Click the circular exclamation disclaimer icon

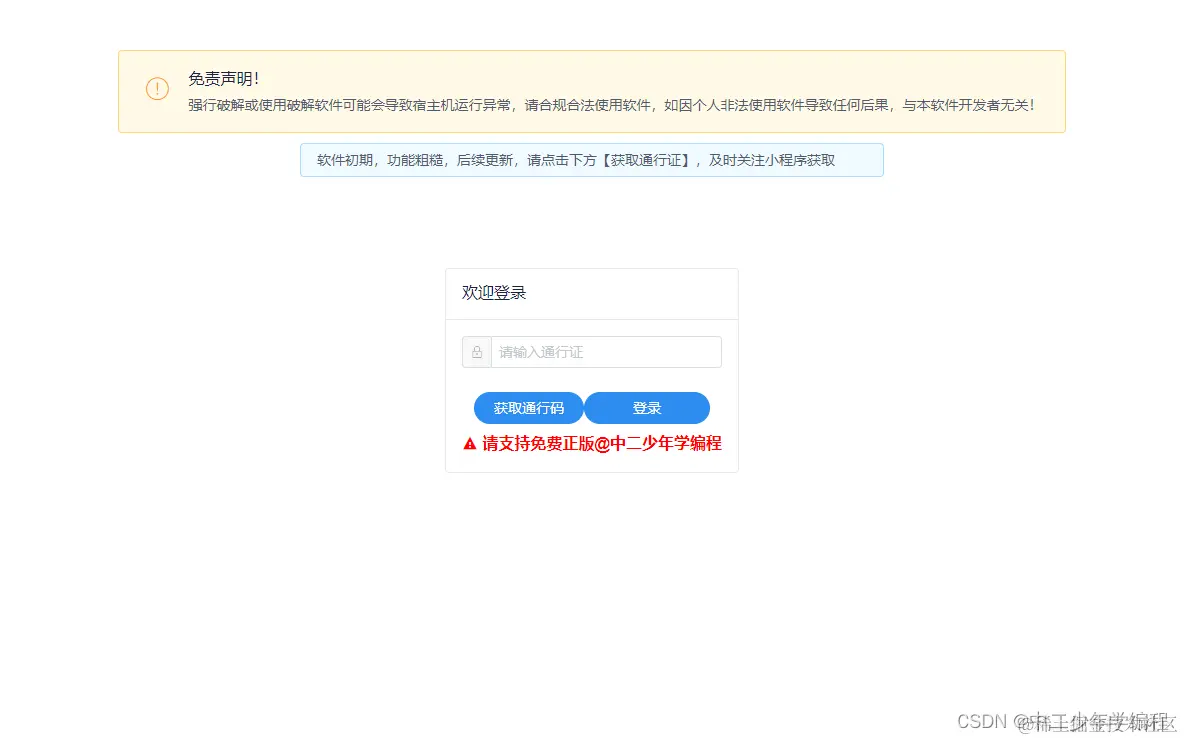157,89
